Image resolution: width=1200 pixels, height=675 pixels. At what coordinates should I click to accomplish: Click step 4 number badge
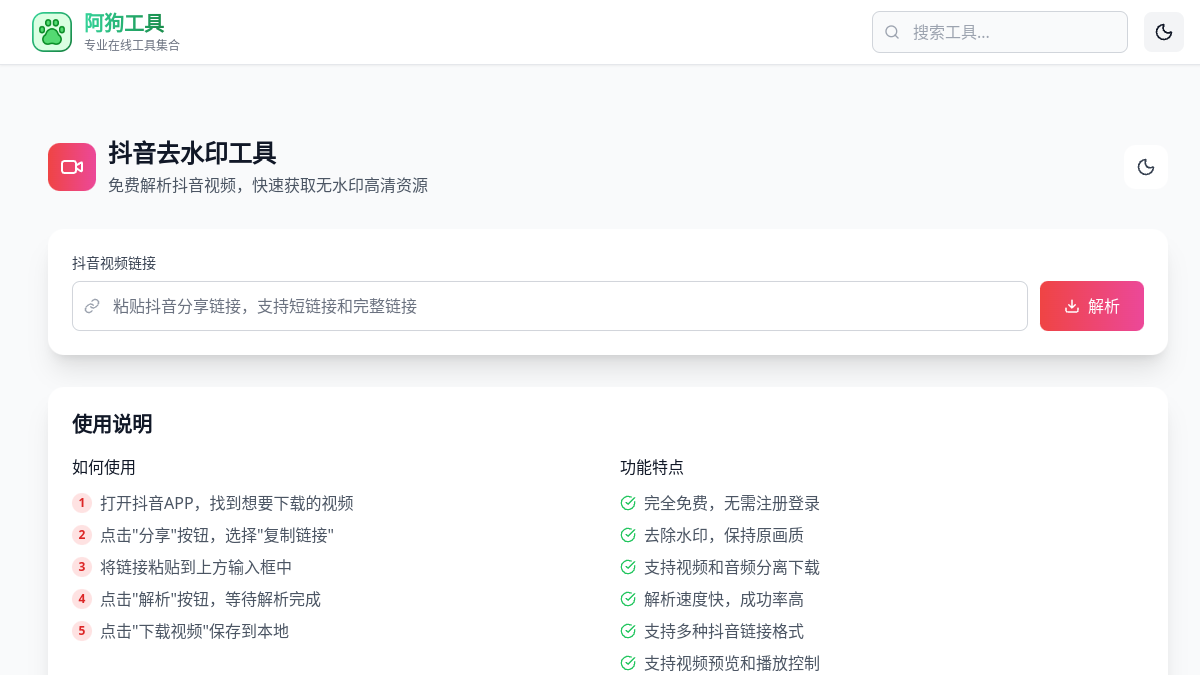coord(82,599)
